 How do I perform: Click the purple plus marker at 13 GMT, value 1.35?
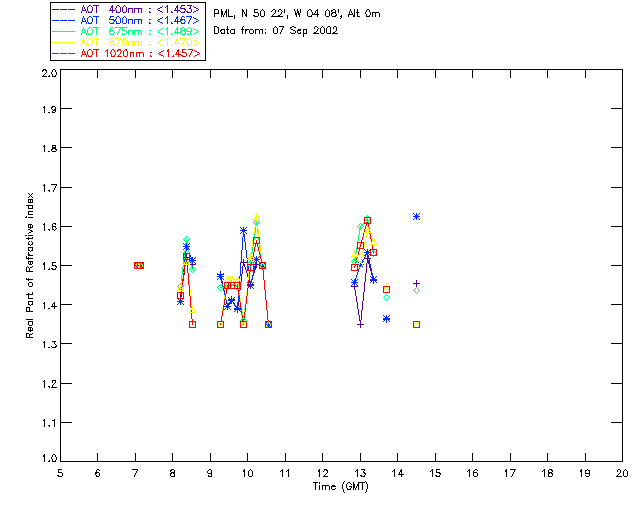click(360, 324)
